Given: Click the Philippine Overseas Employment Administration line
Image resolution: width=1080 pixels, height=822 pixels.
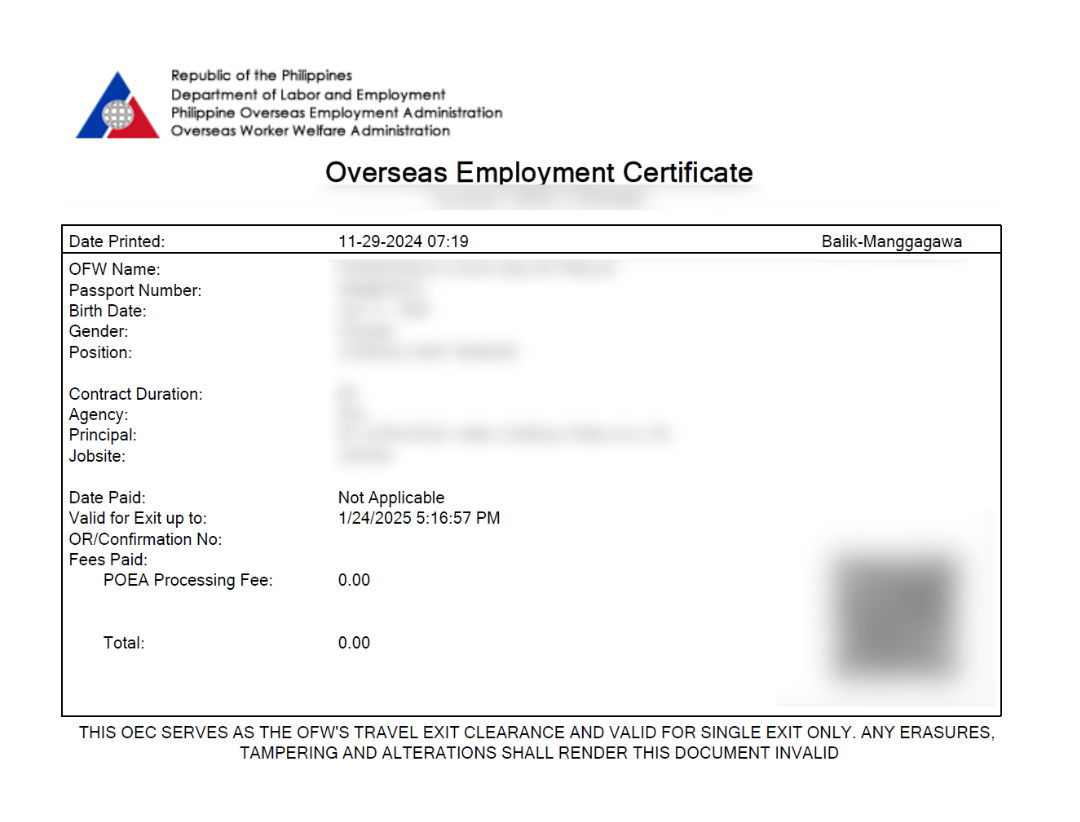Looking at the screenshot, I should click(x=336, y=113).
